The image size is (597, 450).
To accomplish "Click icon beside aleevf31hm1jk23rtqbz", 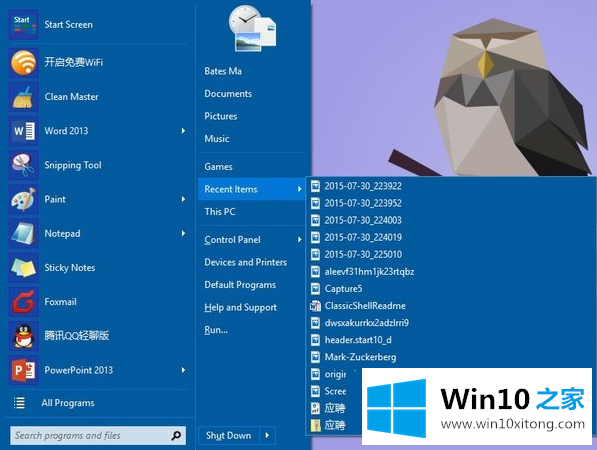I will pyautogui.click(x=315, y=271).
